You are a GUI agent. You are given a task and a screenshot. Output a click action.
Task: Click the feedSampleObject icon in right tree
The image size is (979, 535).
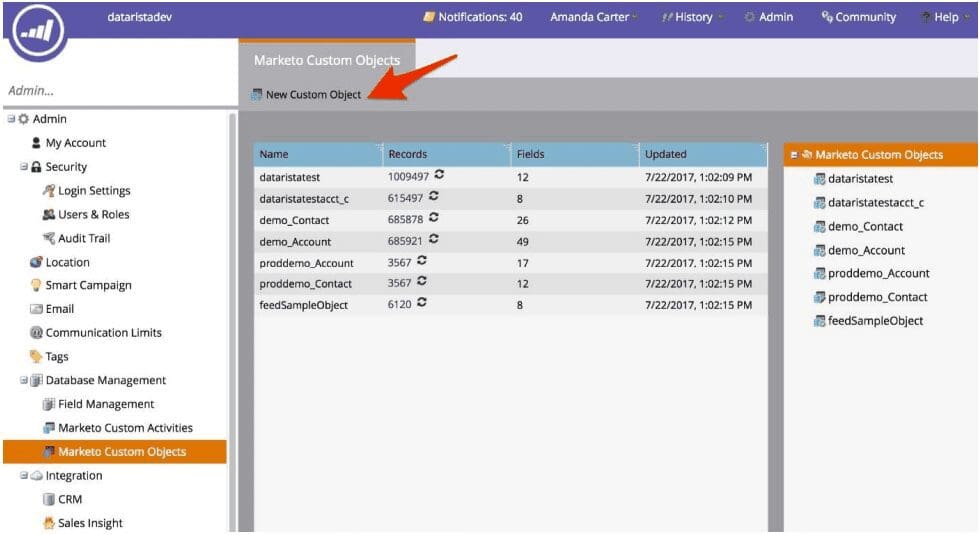pyautogui.click(x=819, y=321)
